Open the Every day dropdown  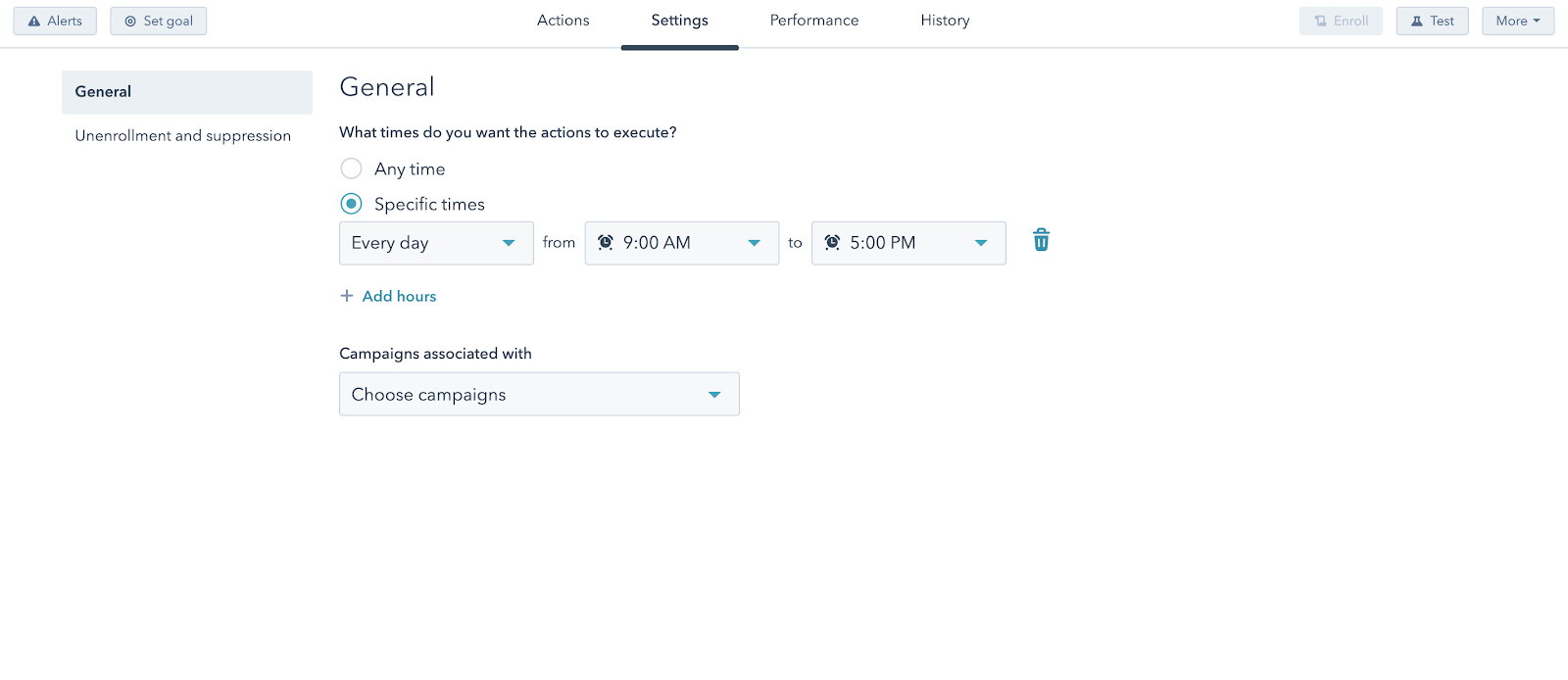[x=436, y=243]
